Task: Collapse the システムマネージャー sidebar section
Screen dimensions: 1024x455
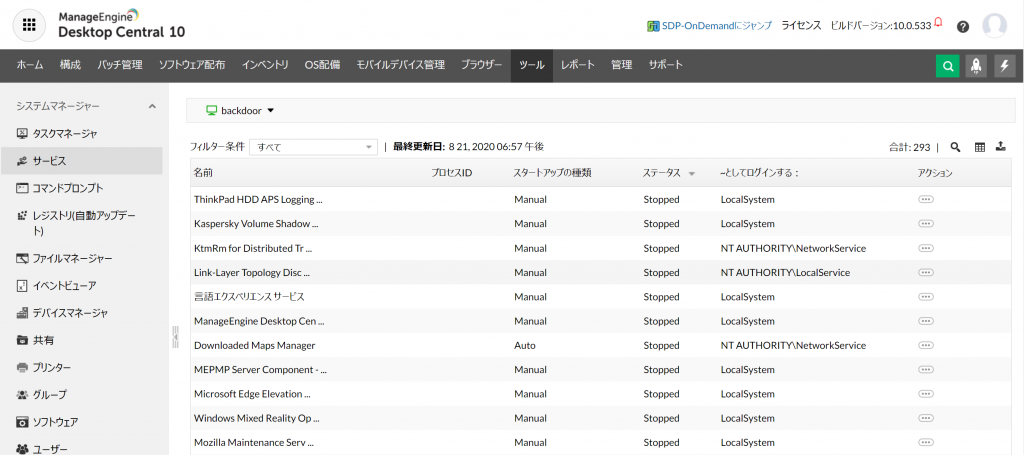Action: point(152,106)
